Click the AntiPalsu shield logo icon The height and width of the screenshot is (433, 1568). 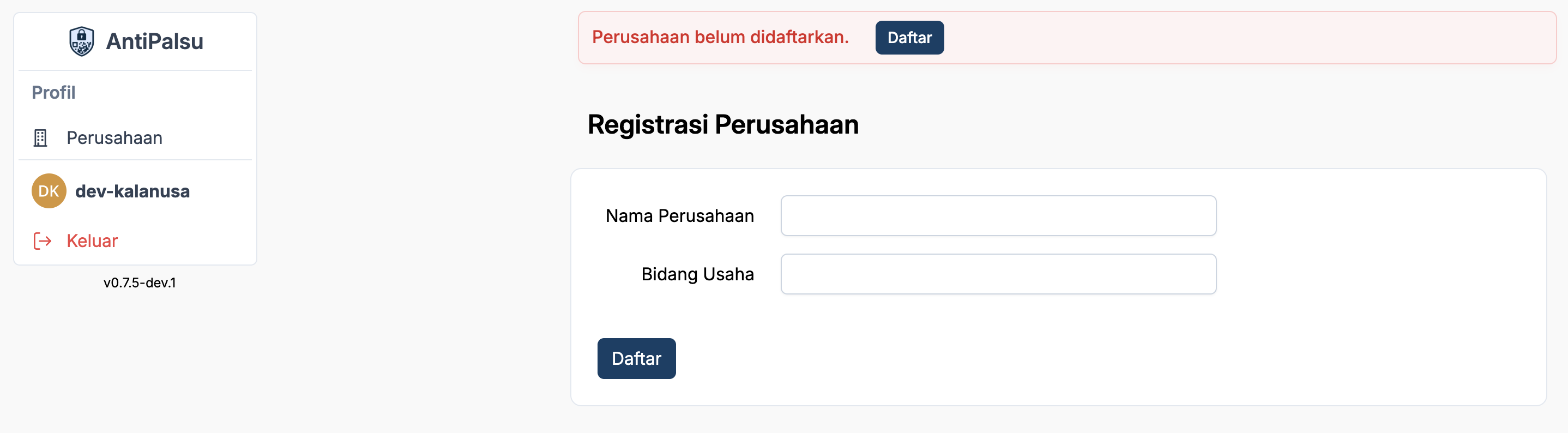(x=81, y=41)
